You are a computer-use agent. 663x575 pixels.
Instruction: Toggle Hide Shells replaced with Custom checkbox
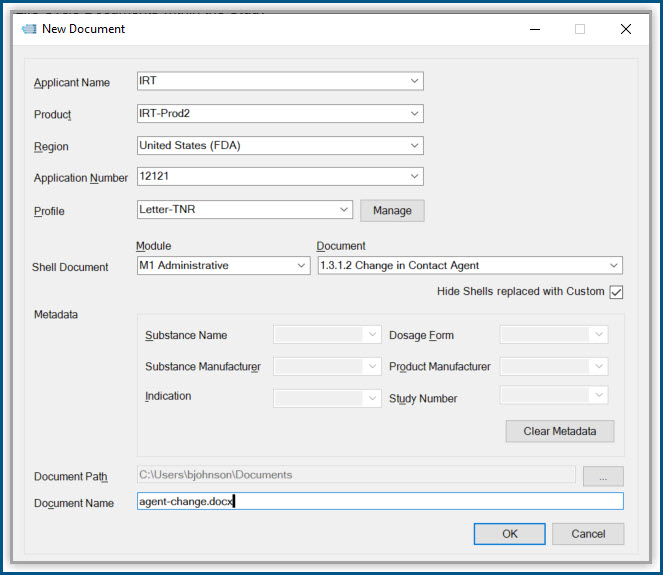pos(616,292)
